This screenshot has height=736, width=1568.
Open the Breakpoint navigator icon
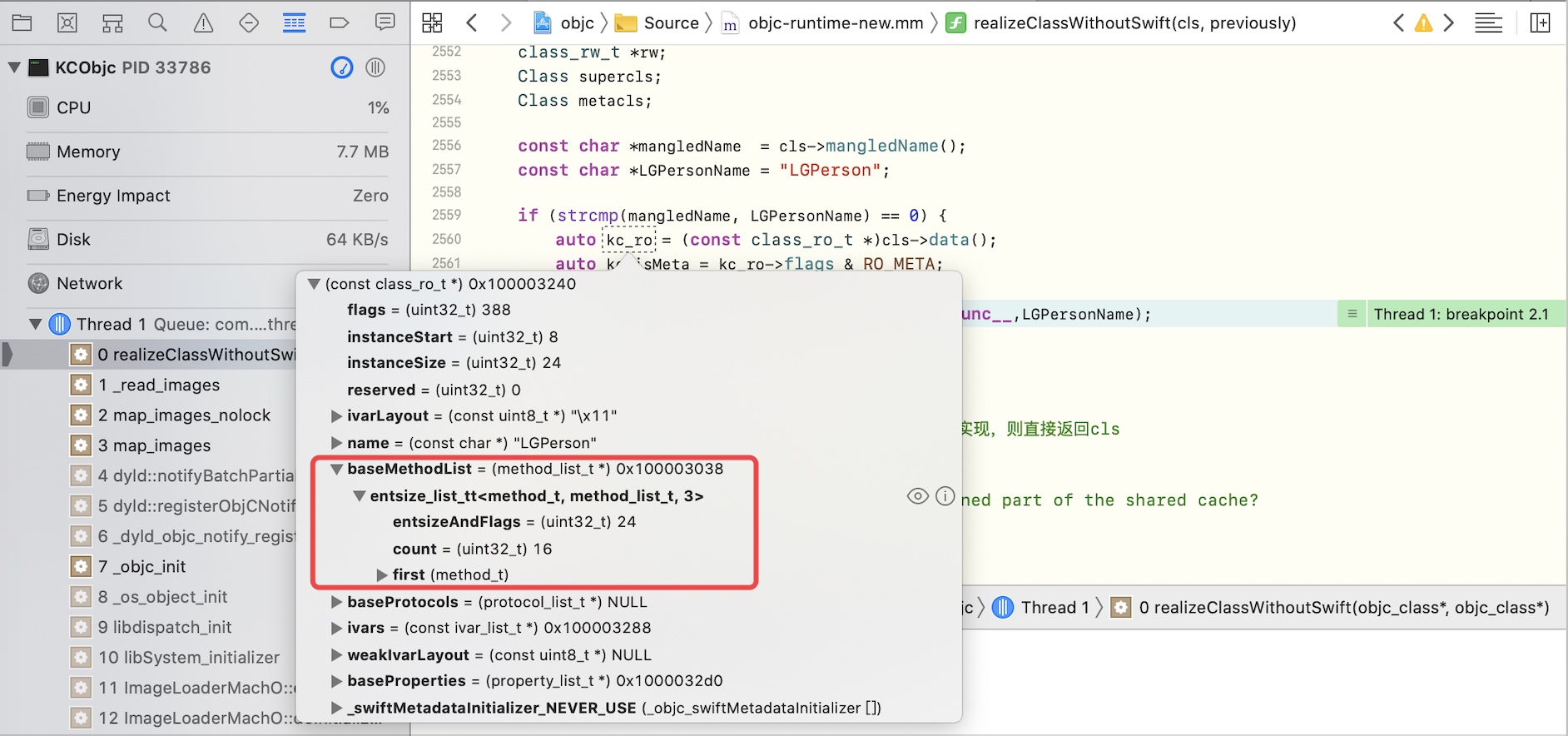point(339,22)
